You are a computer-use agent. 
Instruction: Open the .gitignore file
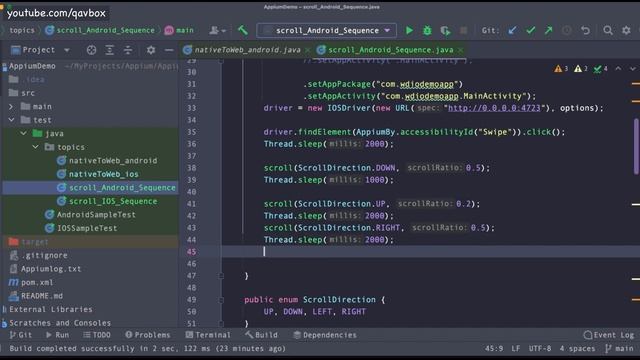coord(44,255)
